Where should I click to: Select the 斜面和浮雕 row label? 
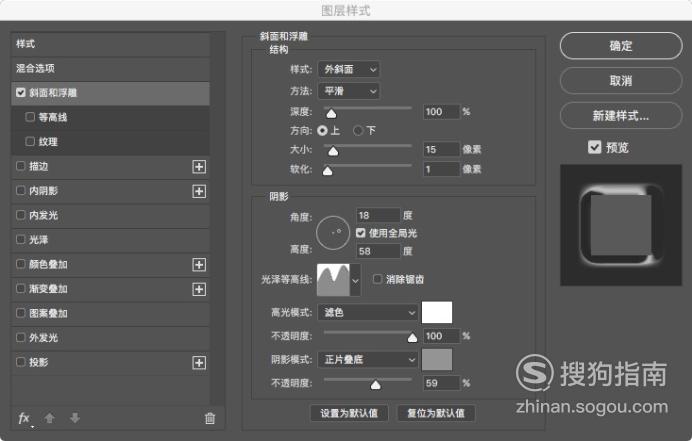pos(53,93)
